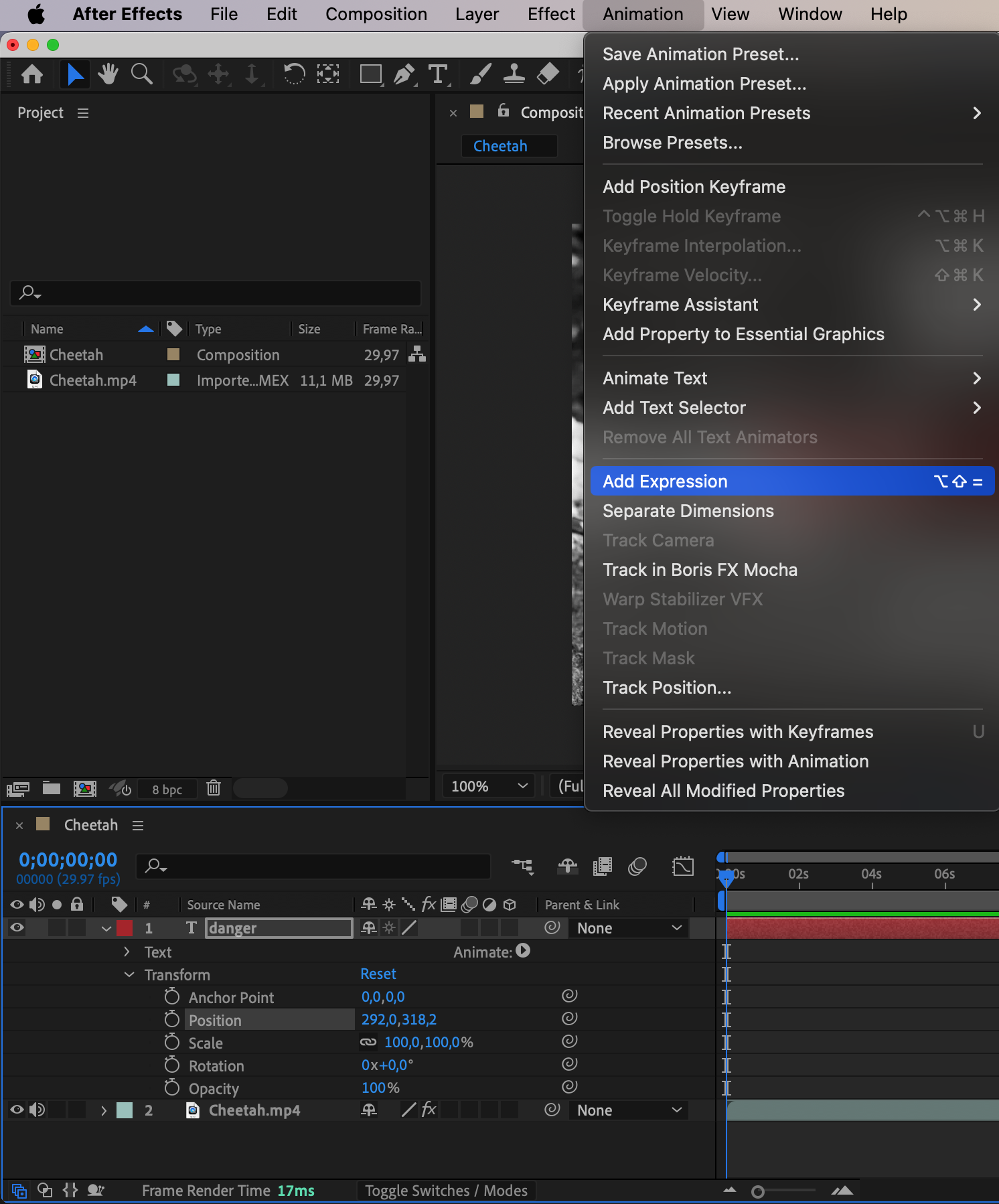The image size is (999, 1204).
Task: Select the Type tool
Action: (x=438, y=74)
